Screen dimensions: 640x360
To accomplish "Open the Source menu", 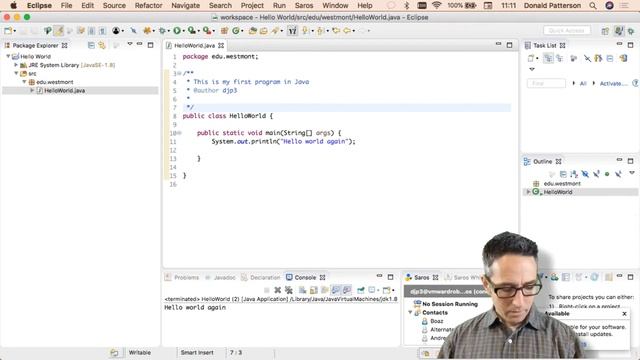I will (114, 6).
